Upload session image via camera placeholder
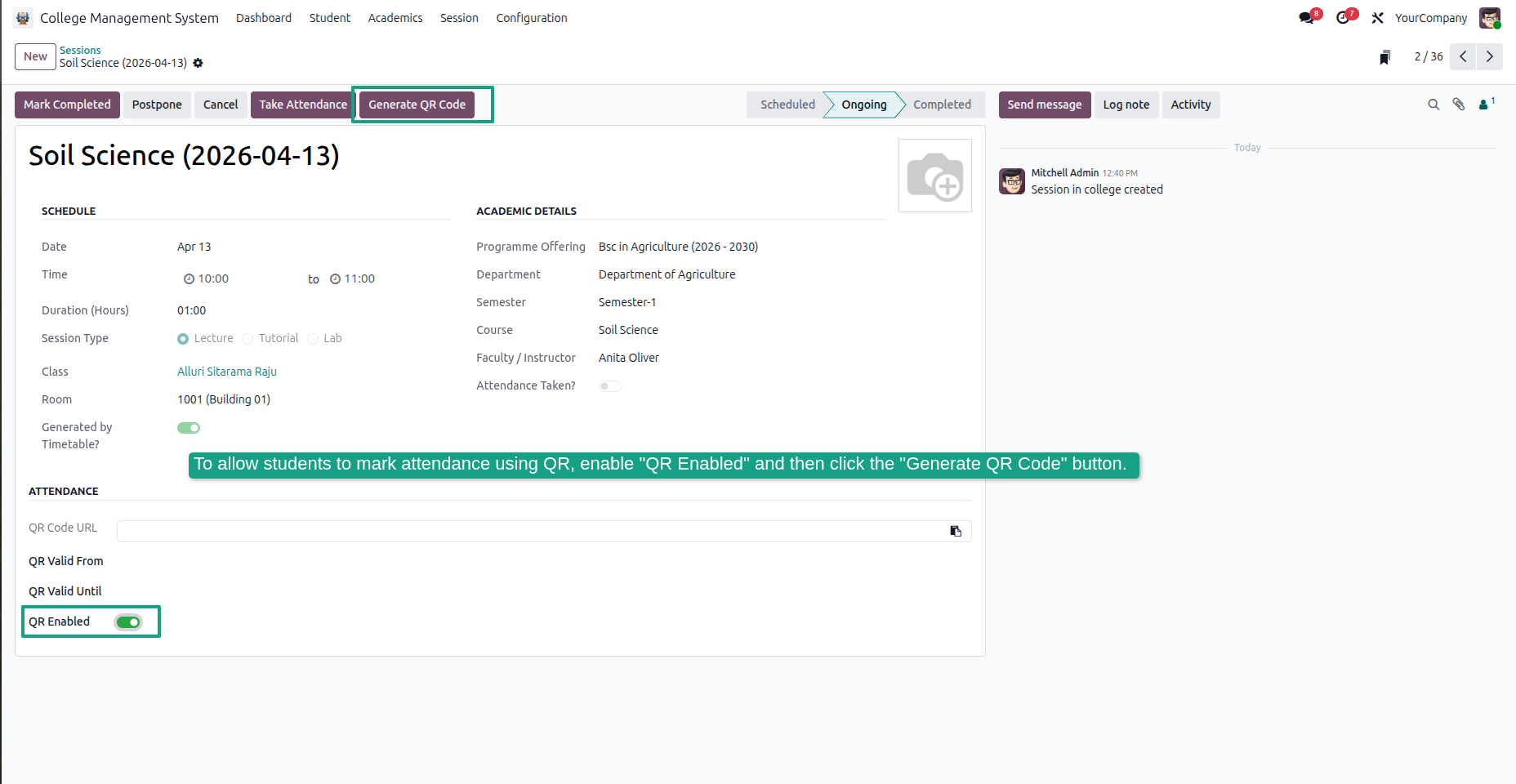Image resolution: width=1516 pixels, height=784 pixels. (x=935, y=176)
